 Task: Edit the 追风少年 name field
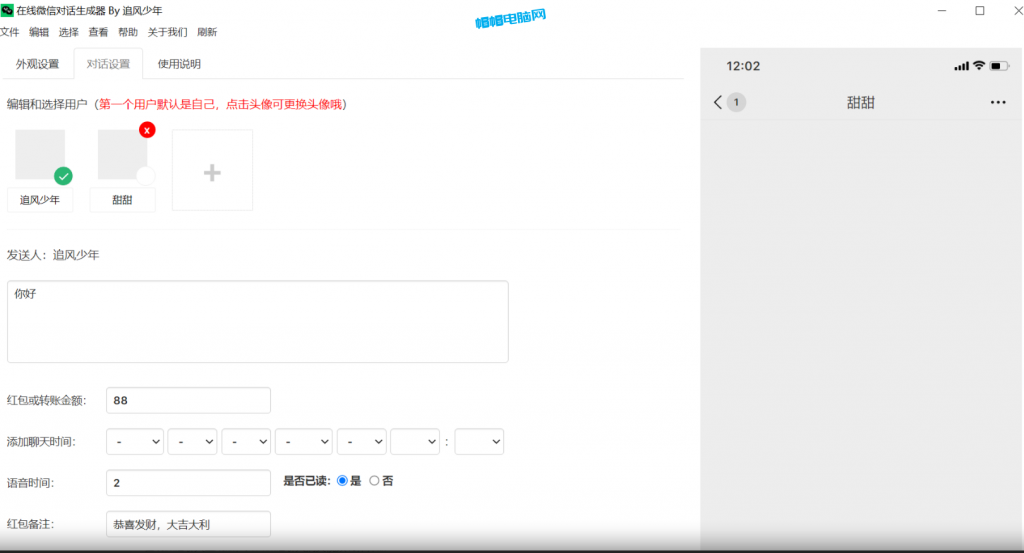click(40, 200)
